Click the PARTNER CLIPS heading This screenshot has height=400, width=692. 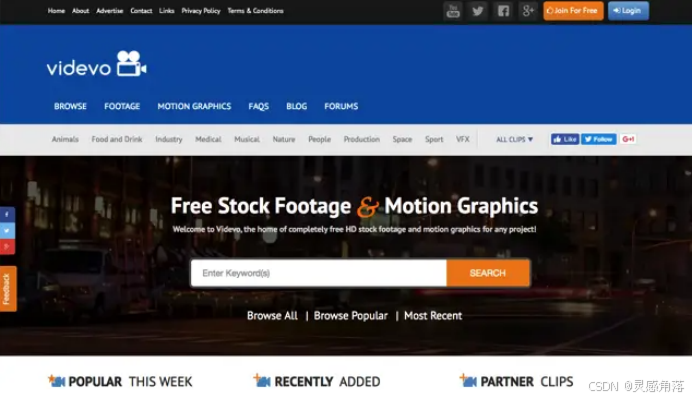point(527,381)
